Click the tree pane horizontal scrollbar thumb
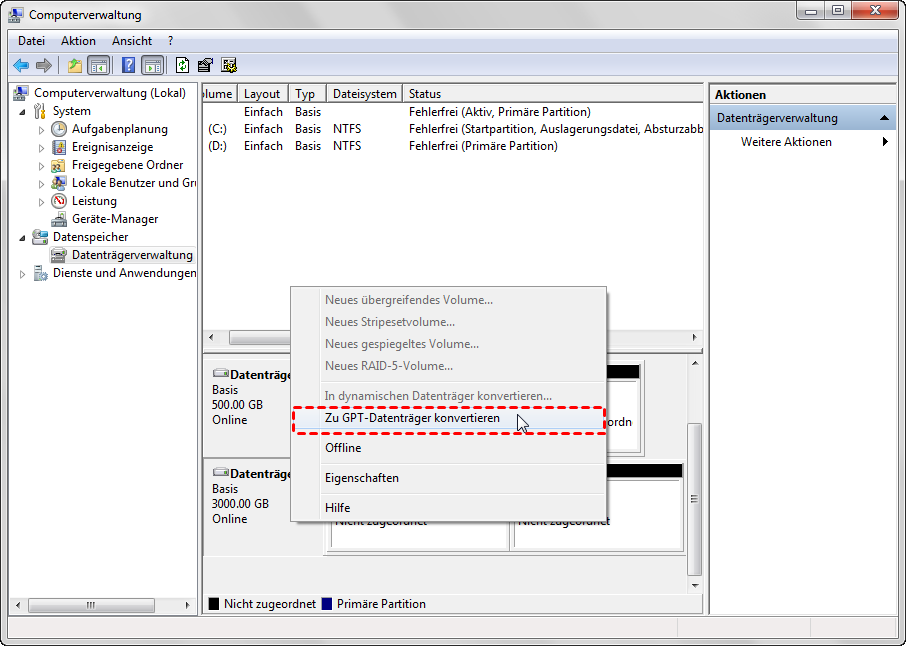906x646 pixels. 91,606
